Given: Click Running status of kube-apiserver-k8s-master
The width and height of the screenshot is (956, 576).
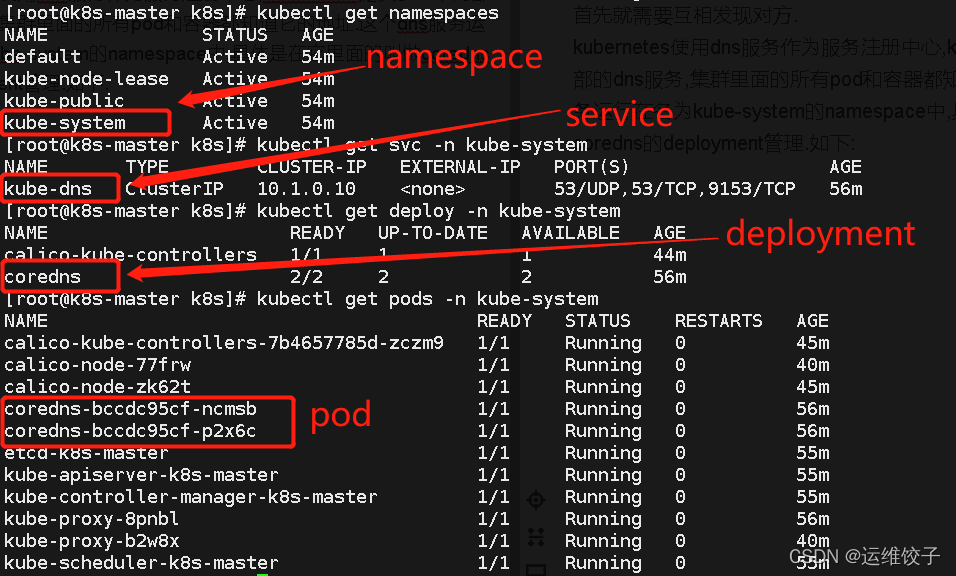Looking at the screenshot, I should click(603, 475).
